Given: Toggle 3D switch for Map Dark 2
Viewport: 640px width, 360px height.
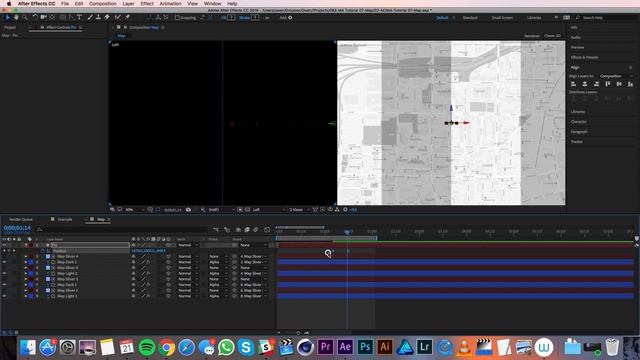Looking at the screenshot, I should [x=168, y=262].
